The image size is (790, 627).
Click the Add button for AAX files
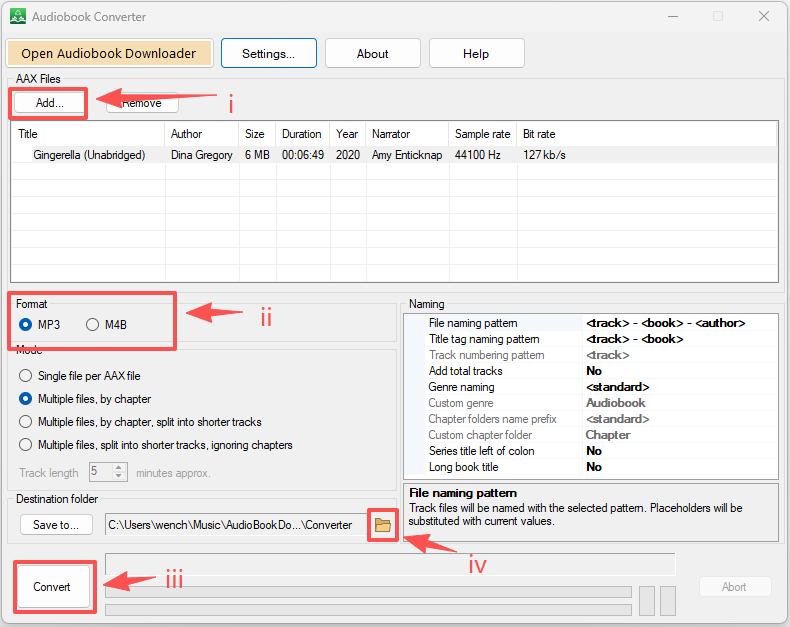click(50, 103)
